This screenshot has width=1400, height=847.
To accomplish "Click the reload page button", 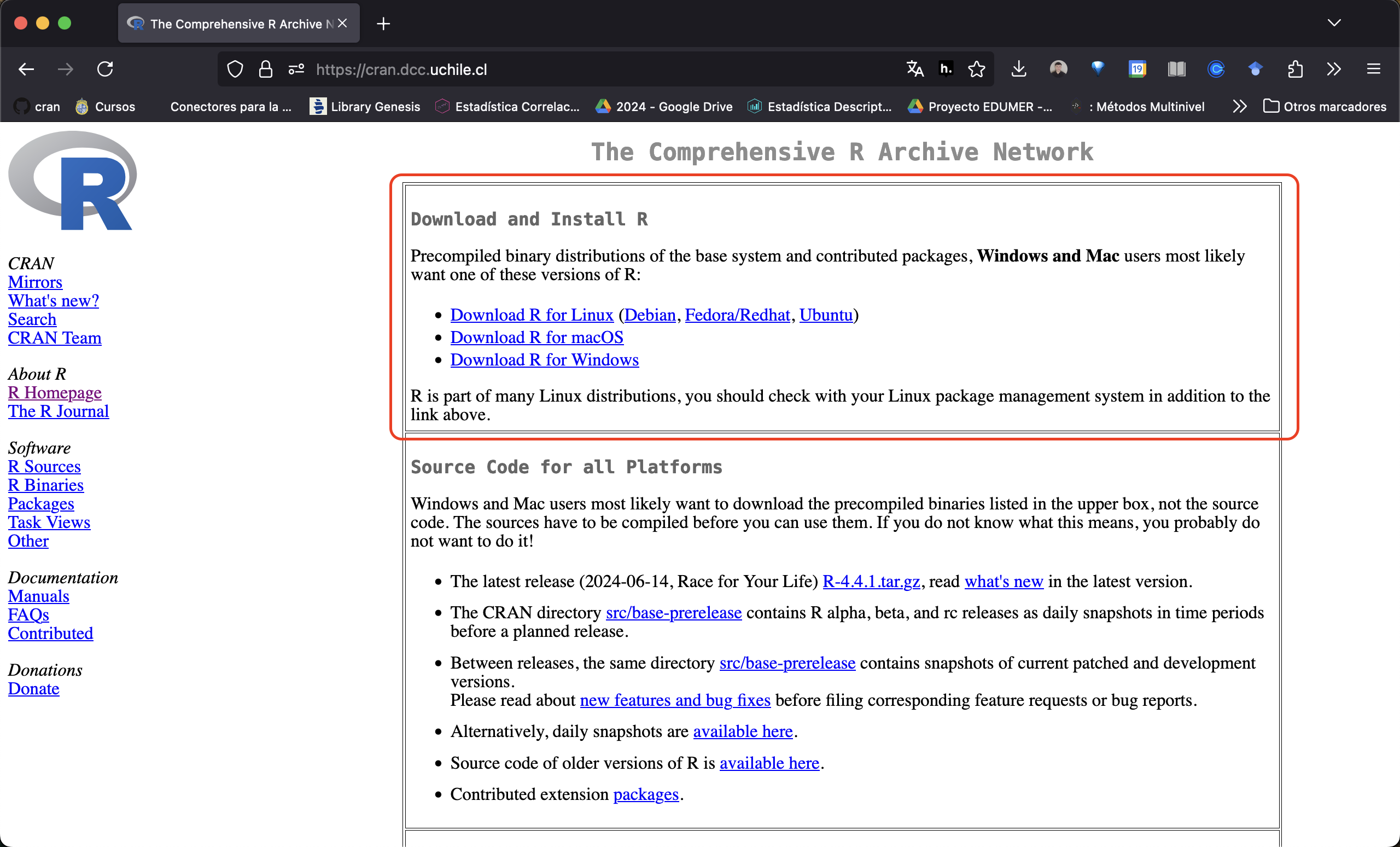I will (x=105, y=69).
